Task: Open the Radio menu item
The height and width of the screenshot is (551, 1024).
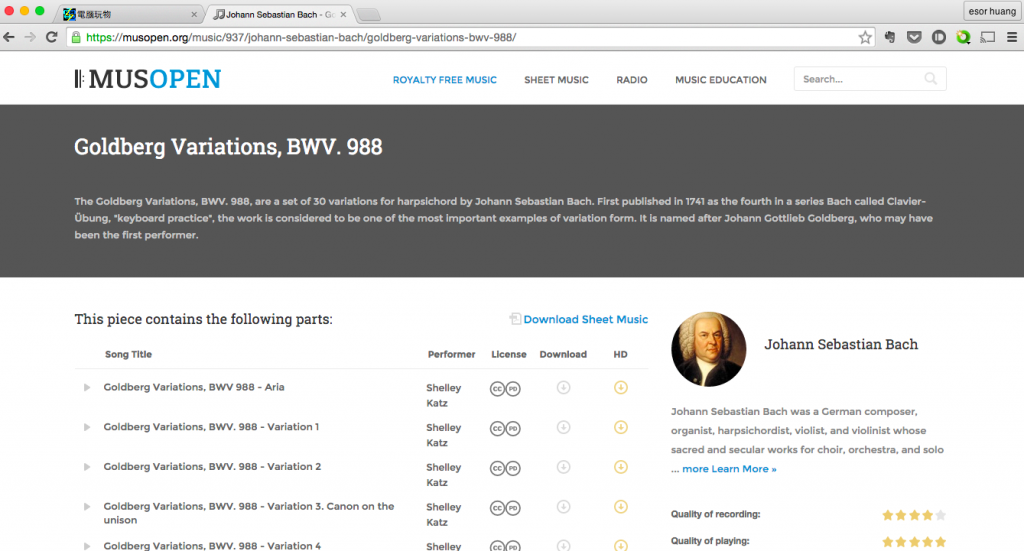Action: click(x=632, y=80)
